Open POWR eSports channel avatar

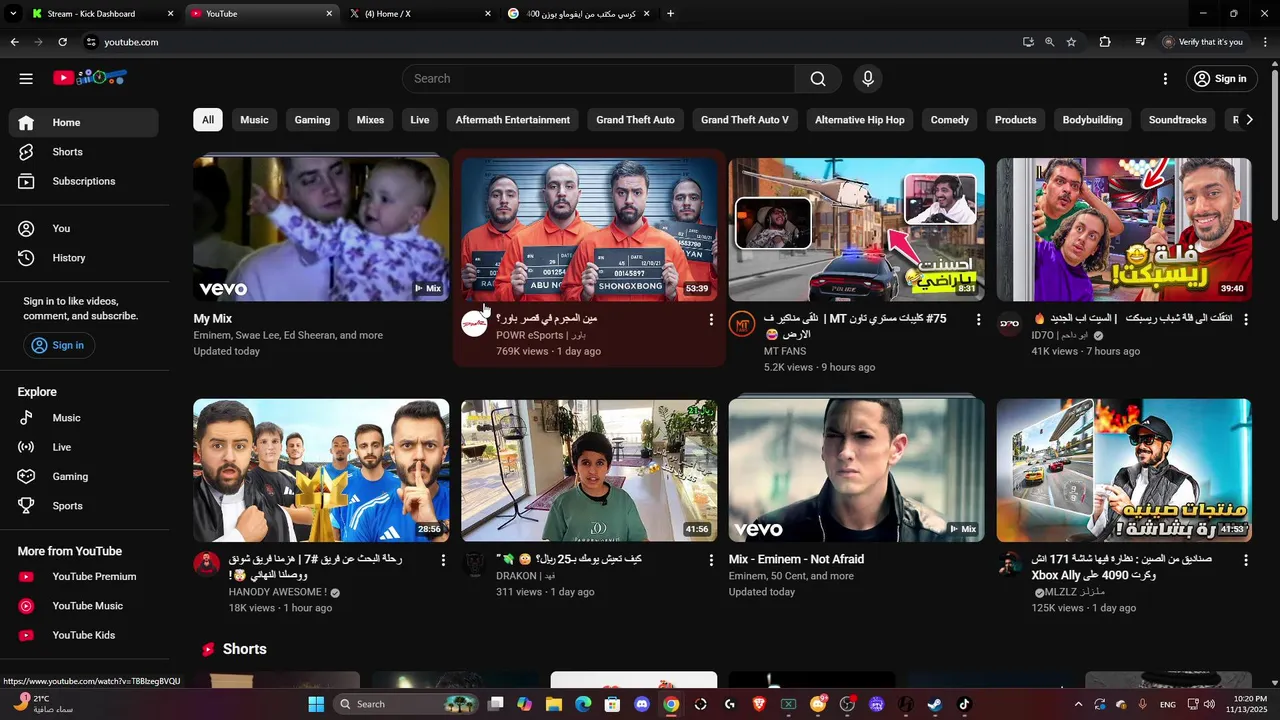[474, 324]
